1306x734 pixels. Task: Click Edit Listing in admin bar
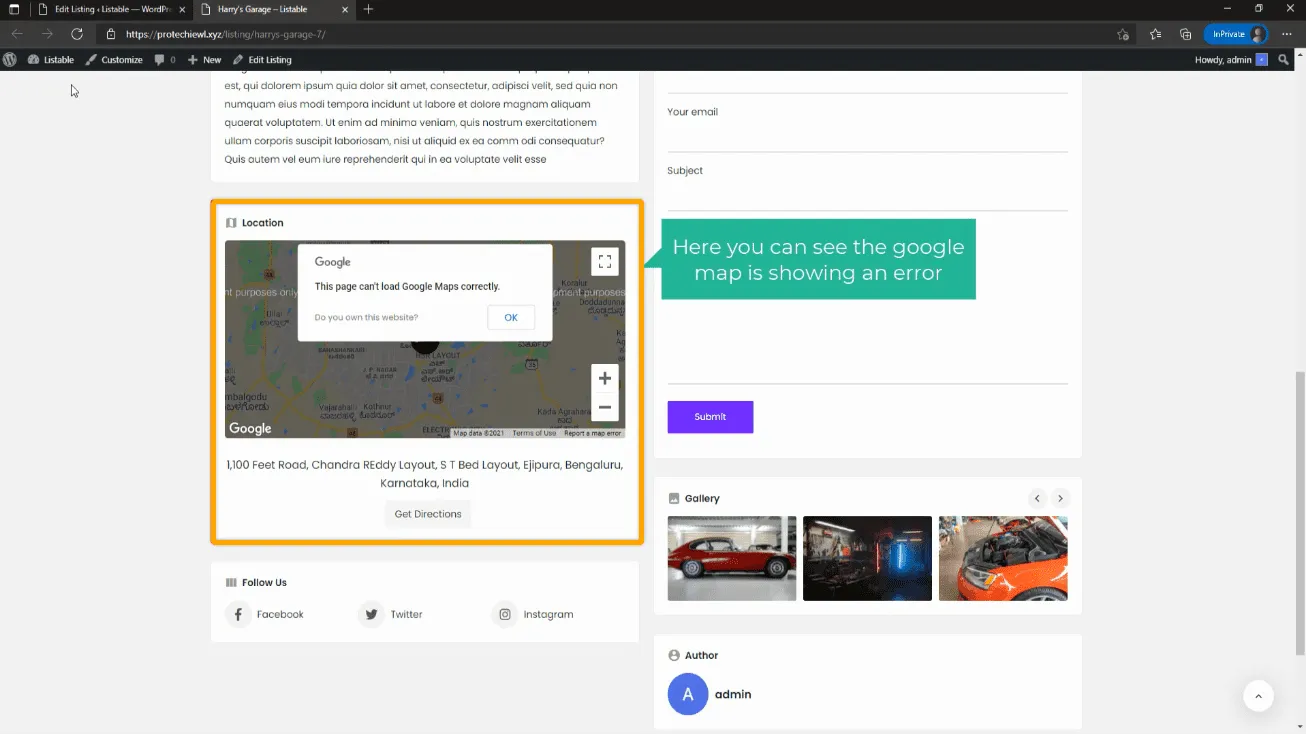[262, 60]
